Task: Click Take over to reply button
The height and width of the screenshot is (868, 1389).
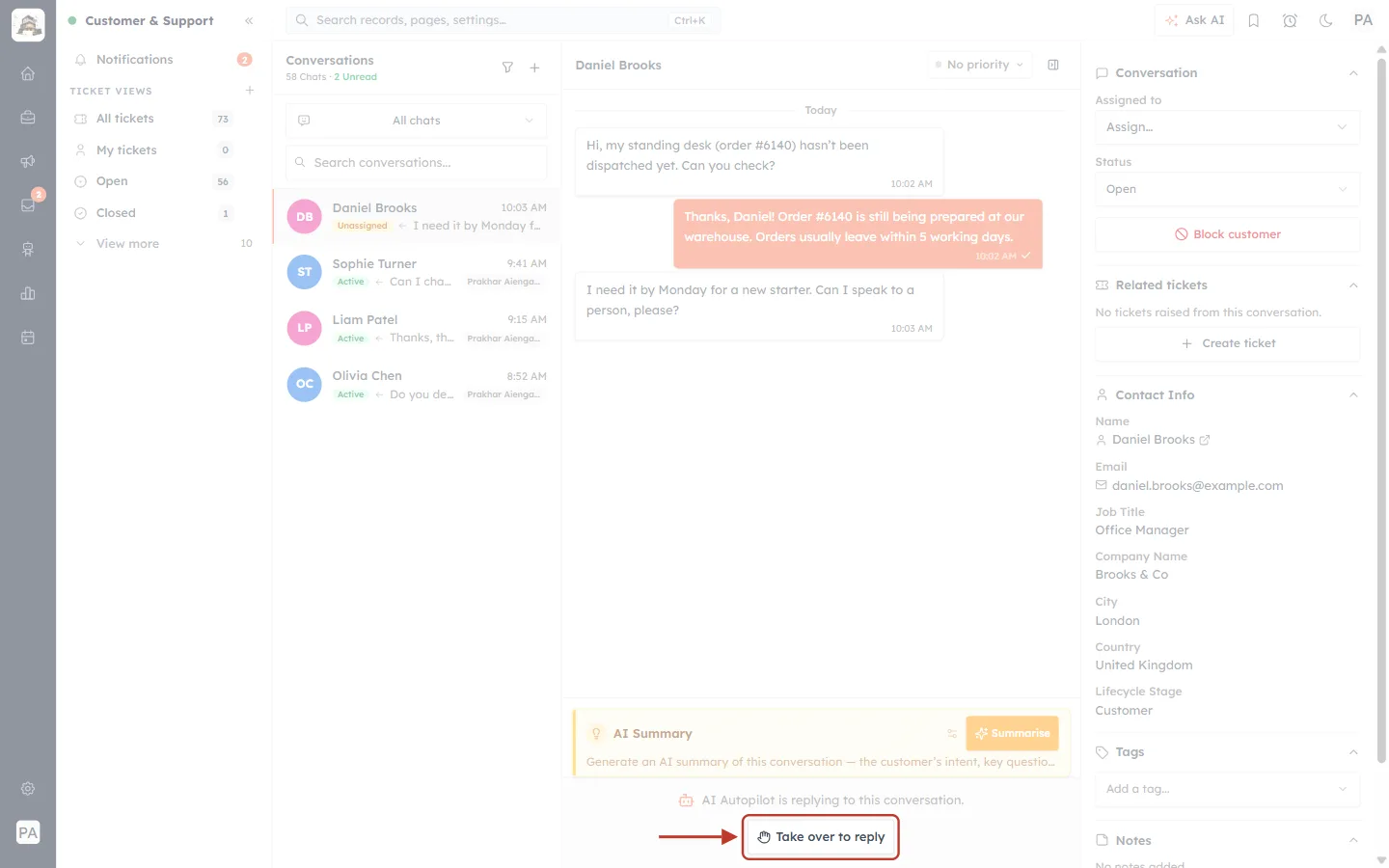Action: tap(821, 837)
